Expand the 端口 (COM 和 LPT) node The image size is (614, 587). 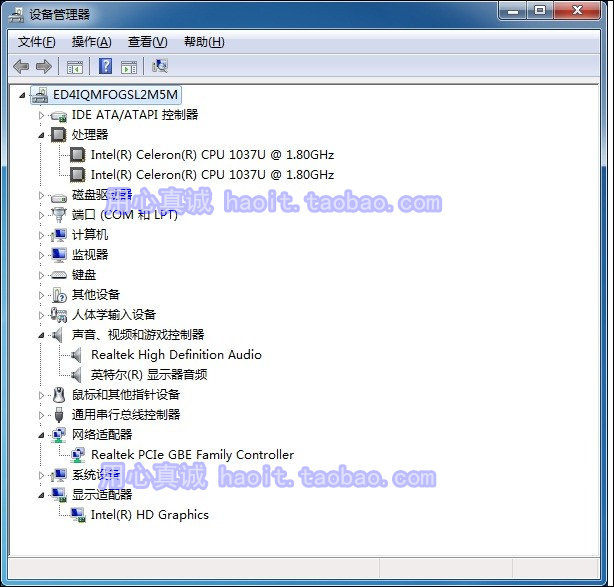click(x=41, y=215)
